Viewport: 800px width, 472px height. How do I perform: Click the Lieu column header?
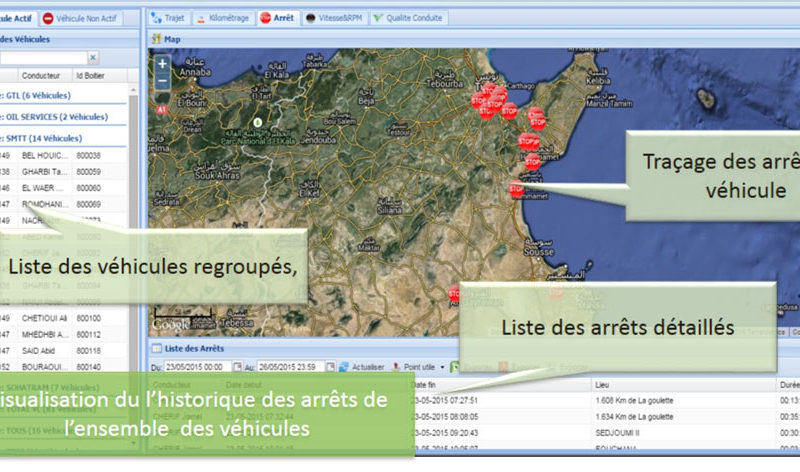point(605,384)
